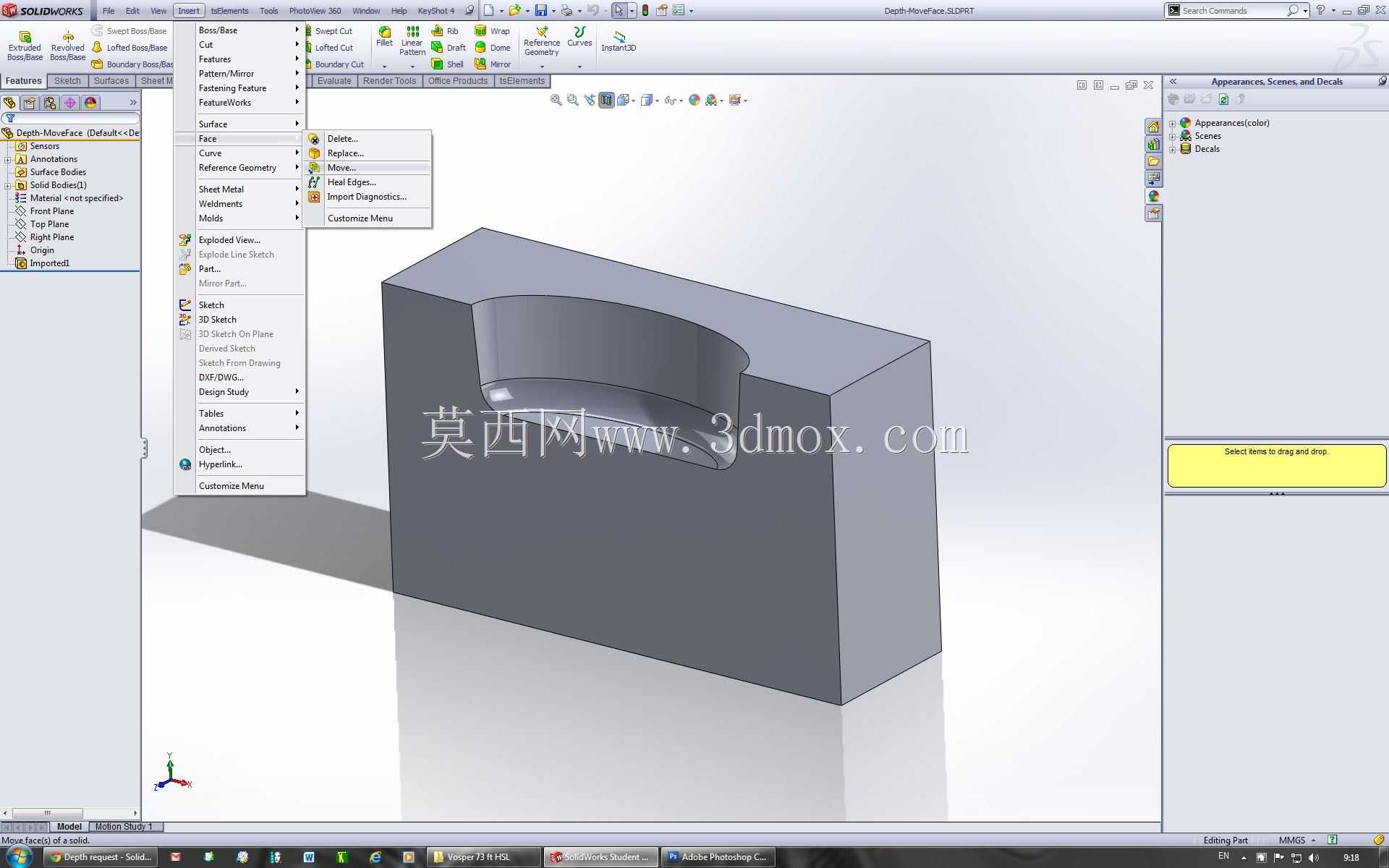Expand the Scenes tree node
This screenshot has height=868, width=1389.
[1173, 136]
